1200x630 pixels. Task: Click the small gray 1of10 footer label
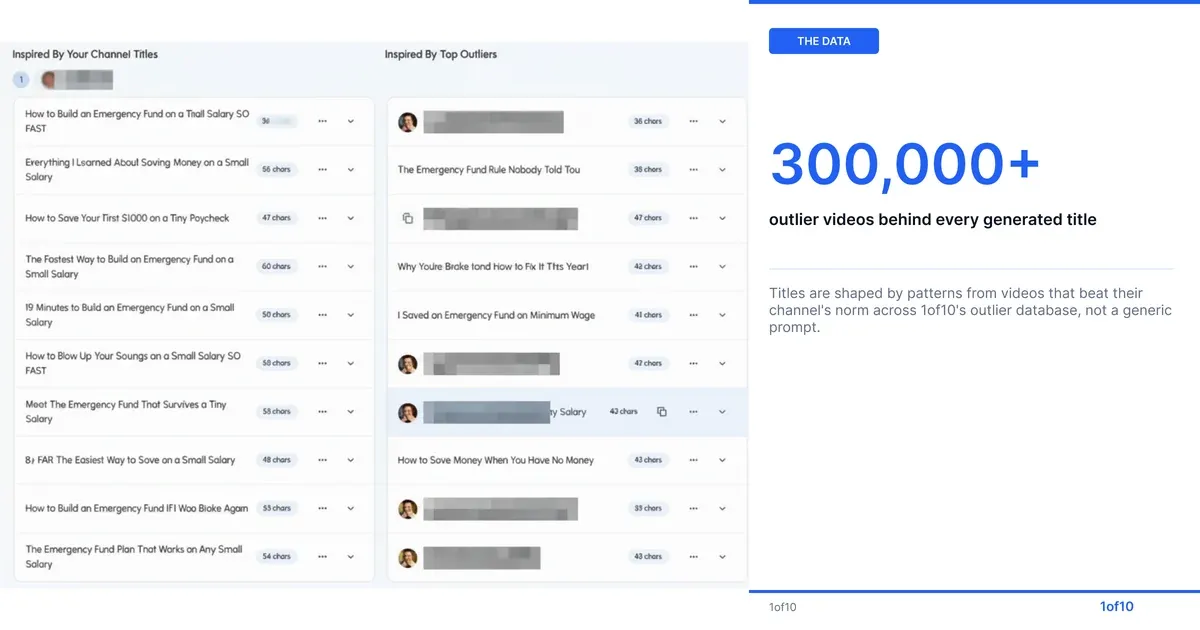click(x=783, y=607)
